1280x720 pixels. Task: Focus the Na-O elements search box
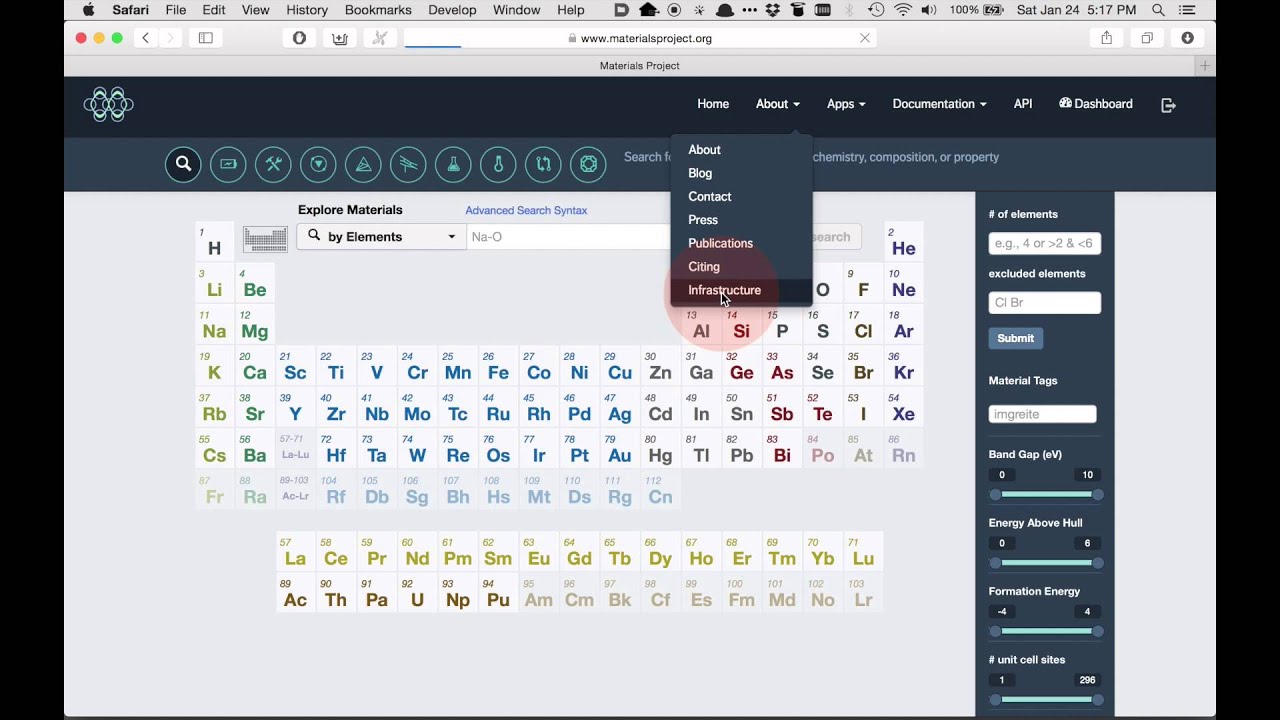click(568, 237)
